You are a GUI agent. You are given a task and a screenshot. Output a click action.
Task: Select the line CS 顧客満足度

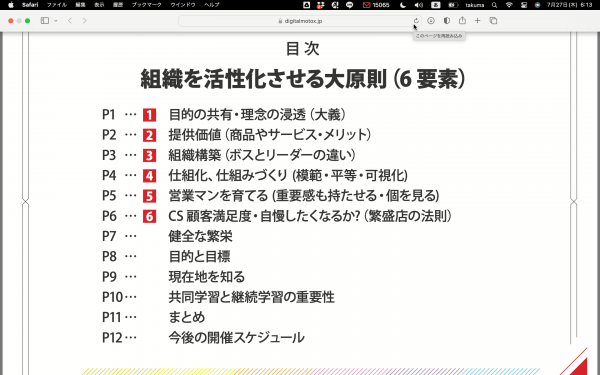(310, 216)
